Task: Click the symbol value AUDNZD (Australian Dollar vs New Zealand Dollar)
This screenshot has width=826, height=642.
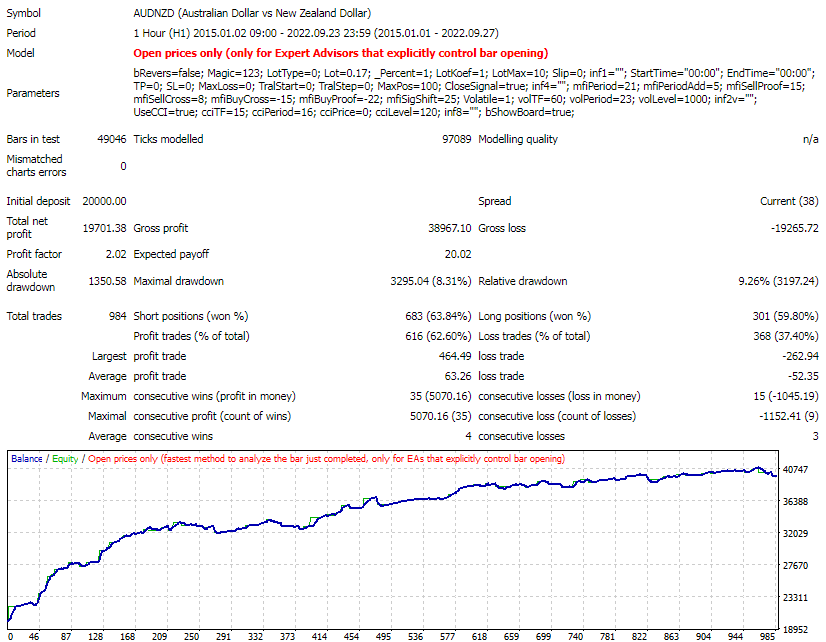Action: (252, 13)
